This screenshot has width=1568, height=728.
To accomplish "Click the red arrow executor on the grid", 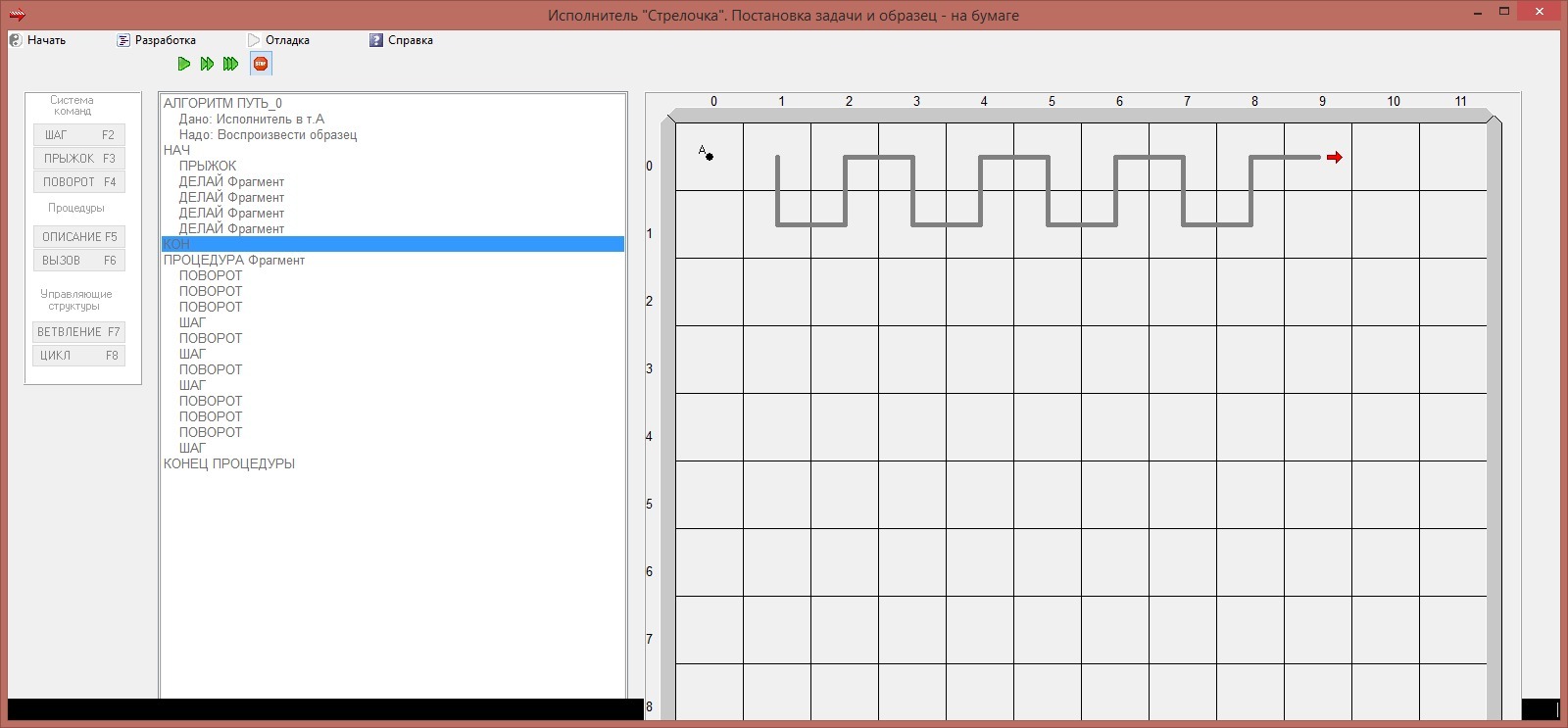I will tap(1335, 157).
